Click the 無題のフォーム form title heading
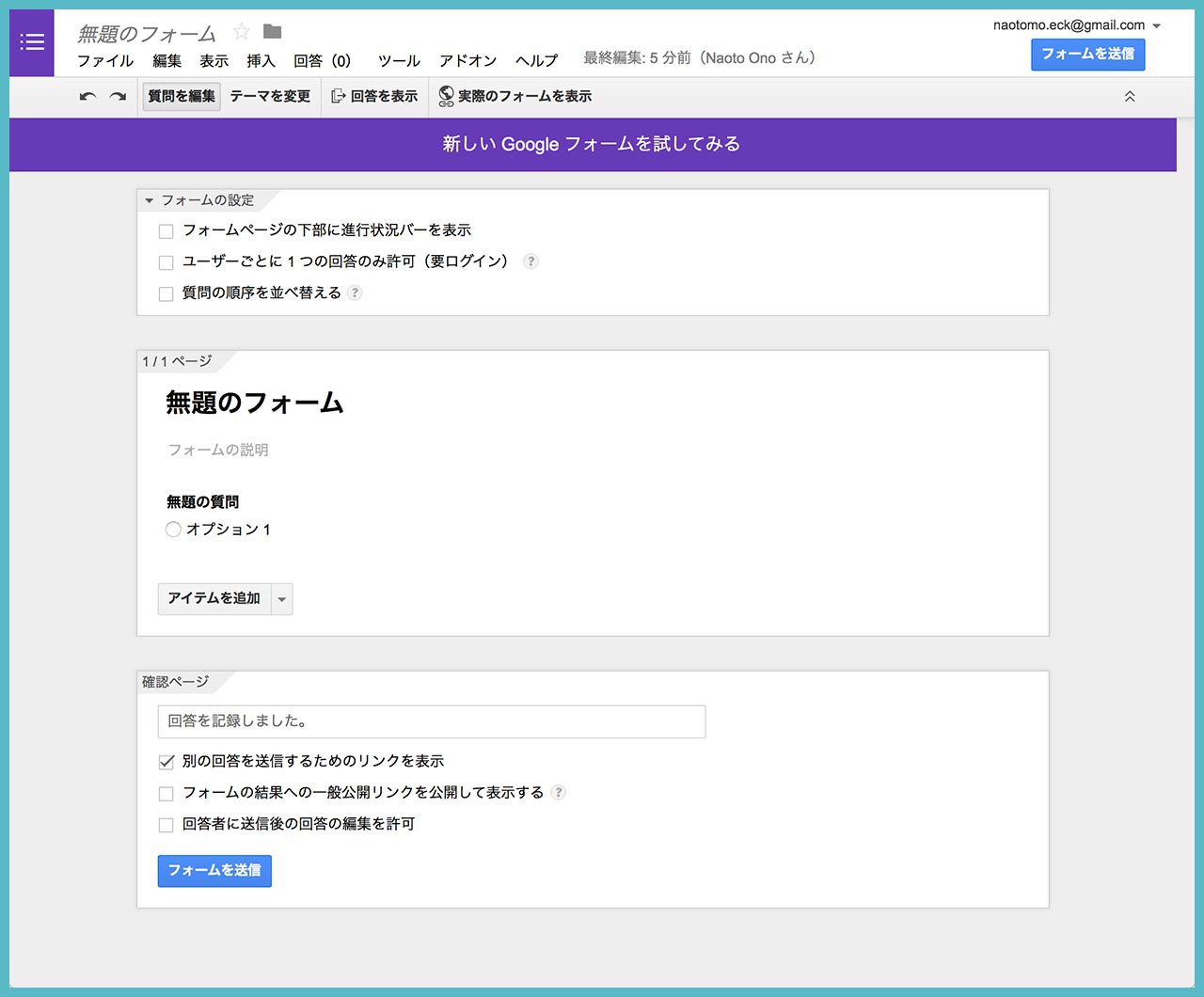Screen dimensions: 1204x997 pyautogui.click(x=255, y=403)
